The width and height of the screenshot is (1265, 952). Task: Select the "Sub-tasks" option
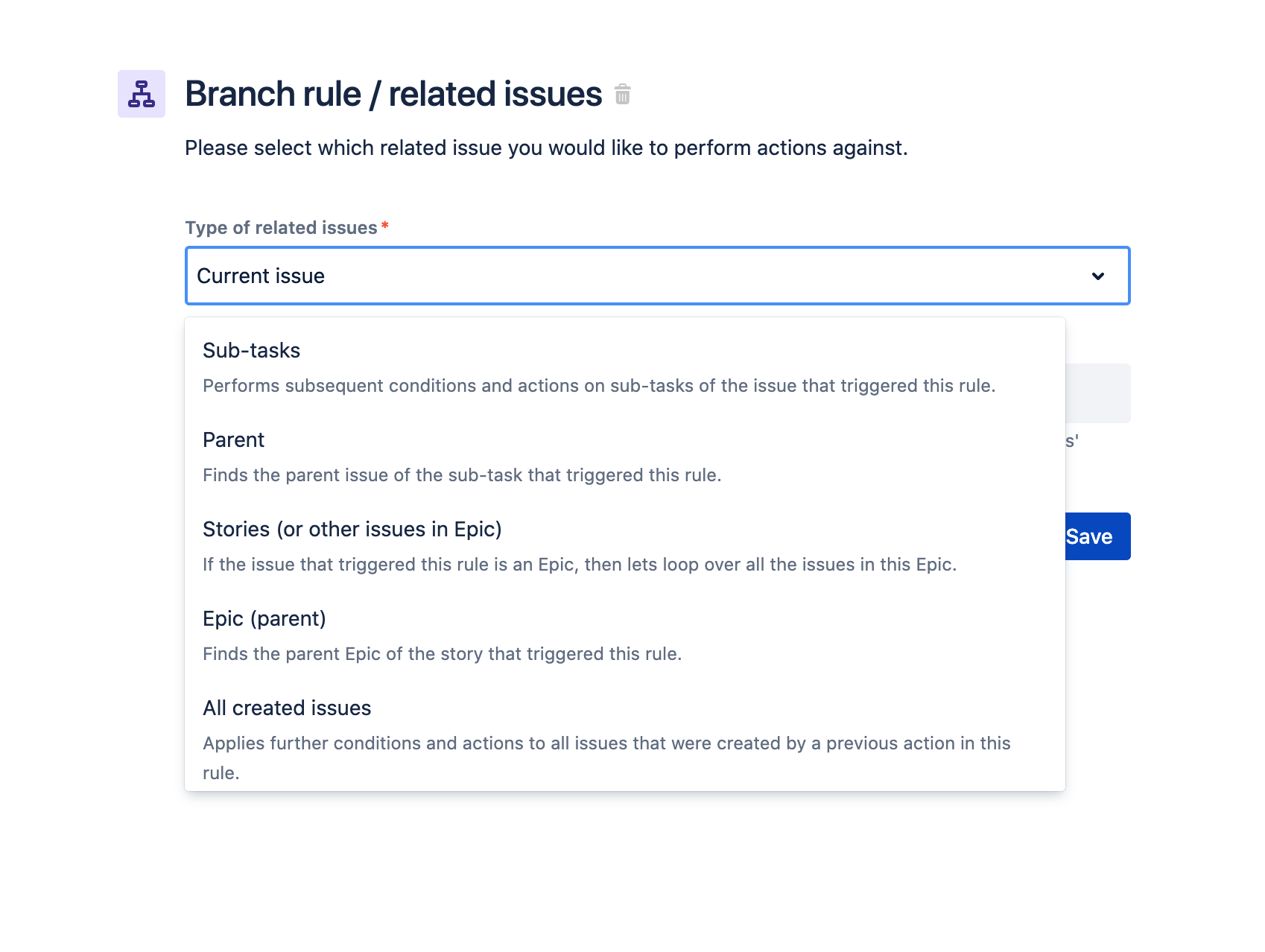click(252, 351)
